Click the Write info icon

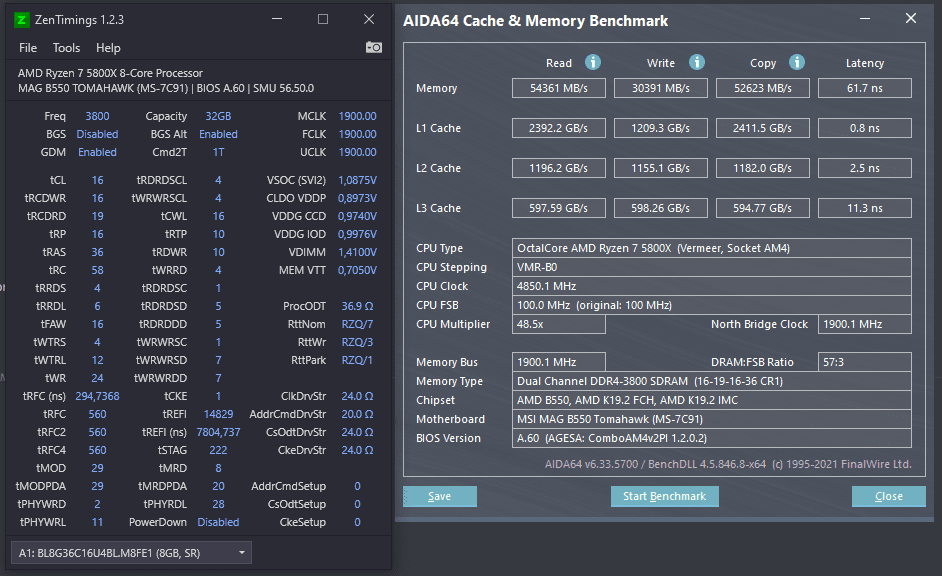(697, 62)
